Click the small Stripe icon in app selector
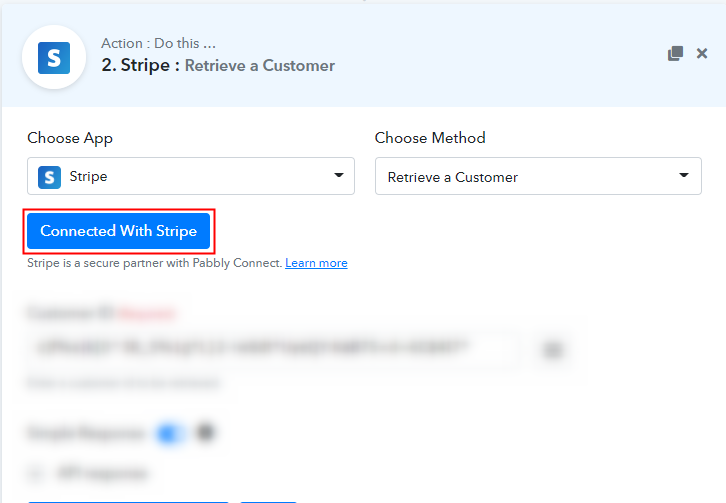Screen dimensions: 726x503 click(49, 177)
